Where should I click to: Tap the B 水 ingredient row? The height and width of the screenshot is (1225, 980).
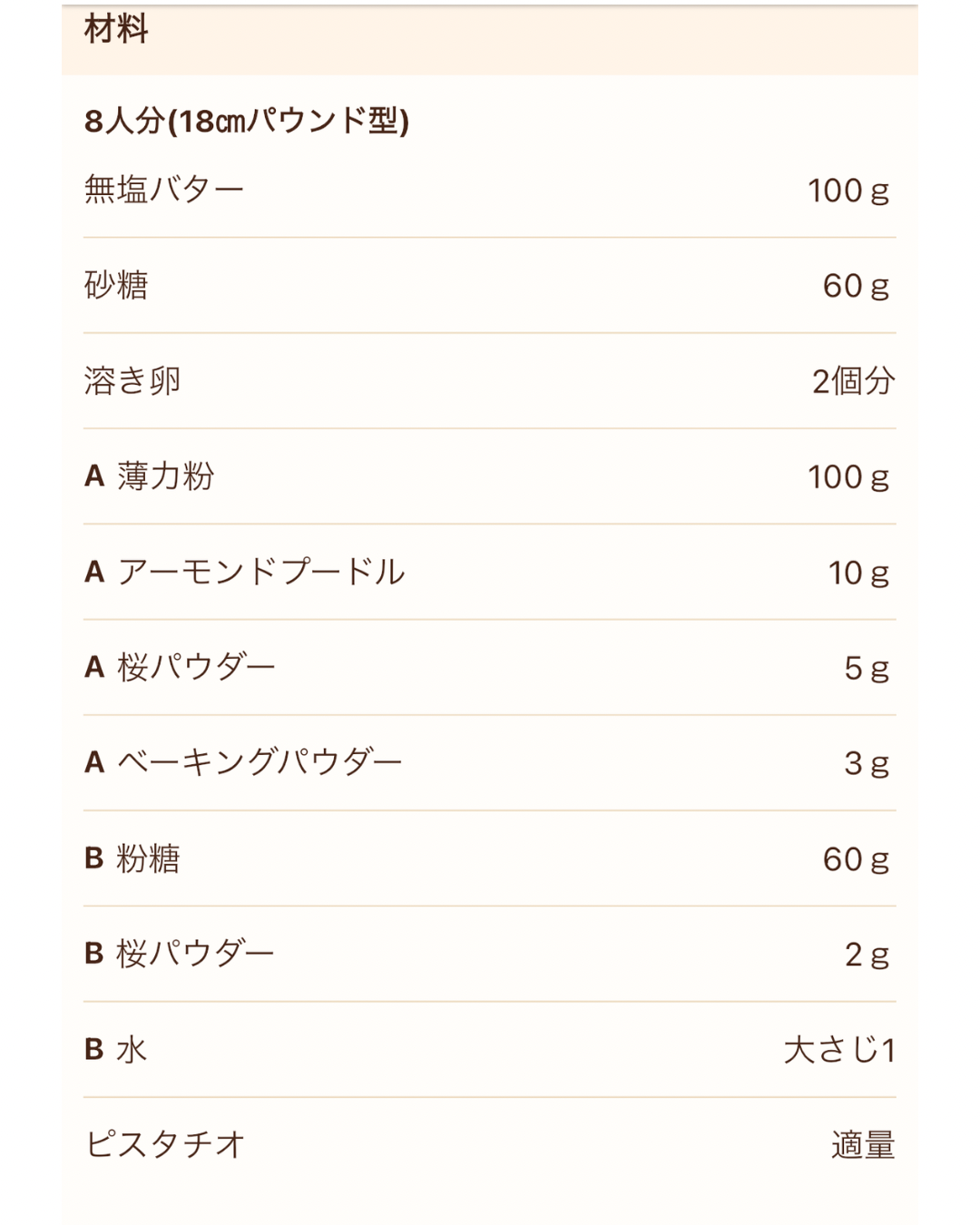[x=490, y=1050]
